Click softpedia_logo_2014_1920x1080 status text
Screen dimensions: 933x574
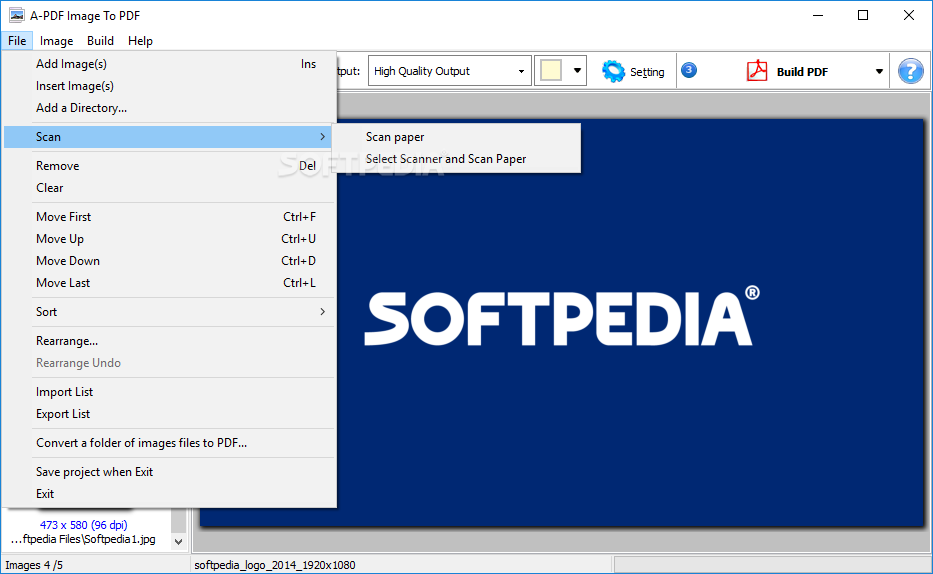(x=275, y=564)
